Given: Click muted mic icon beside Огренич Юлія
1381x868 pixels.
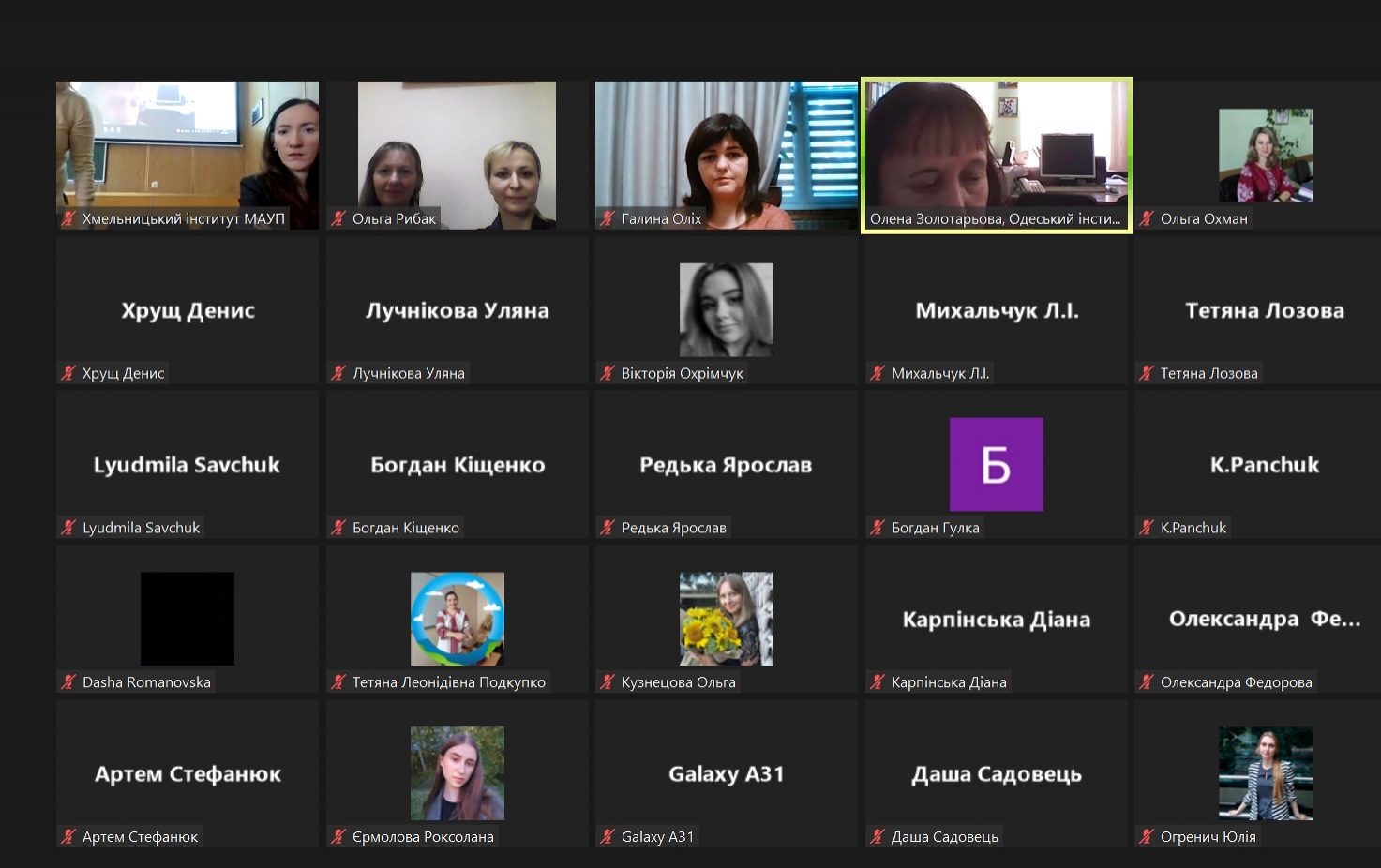Looking at the screenshot, I should pyautogui.click(x=1147, y=837).
